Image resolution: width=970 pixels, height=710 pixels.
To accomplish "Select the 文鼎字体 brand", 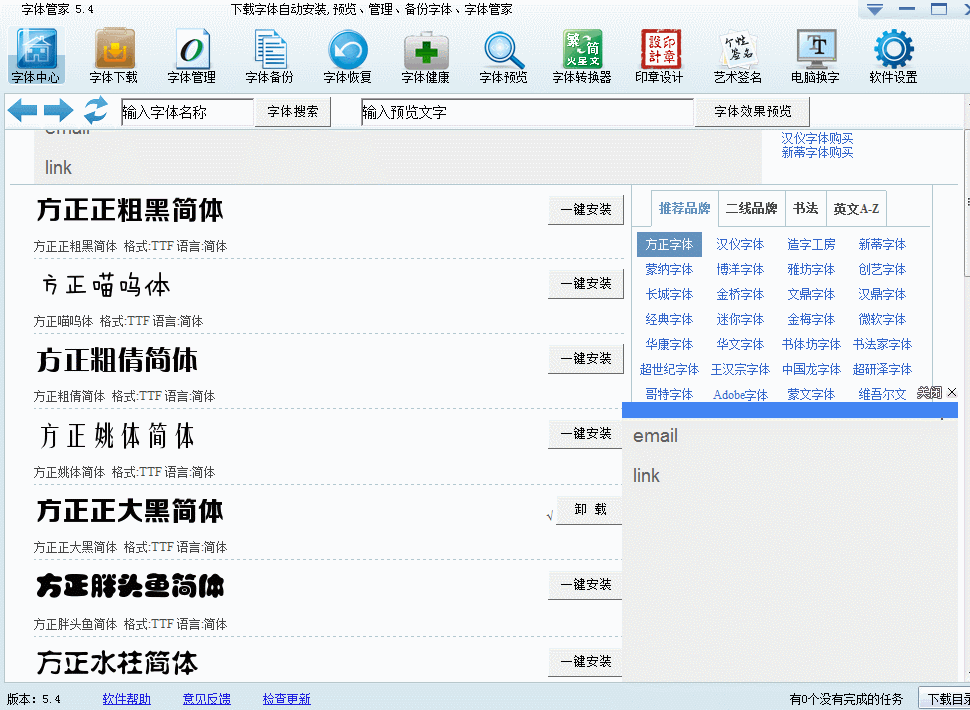I will pos(811,294).
